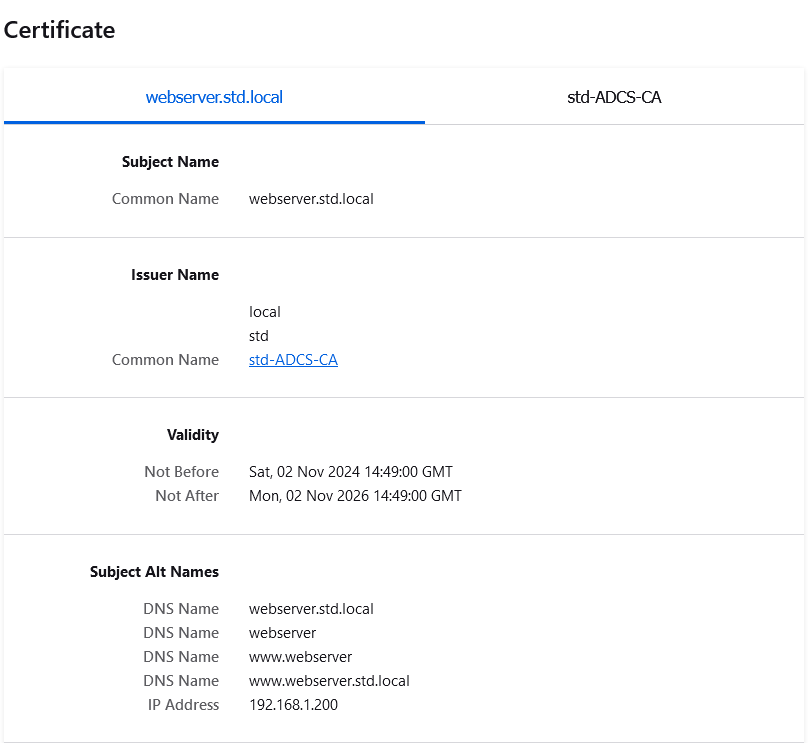The image size is (808, 743).
Task: Click the IP Address value 192.168.1.200
Action: click(294, 704)
